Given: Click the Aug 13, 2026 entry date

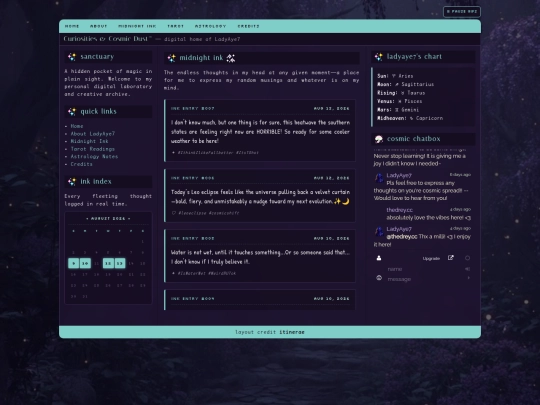Looking at the screenshot, I should pos(331,108).
